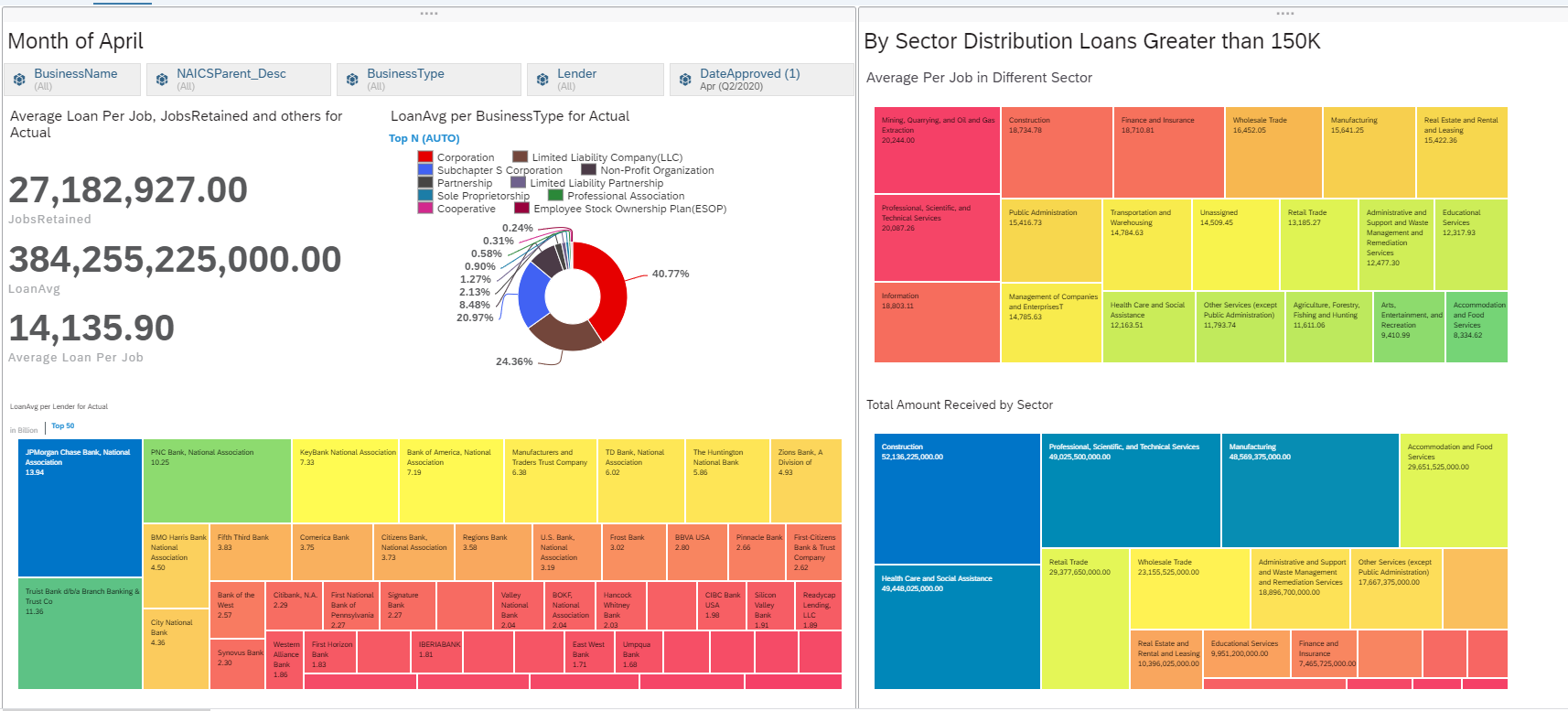This screenshot has width=1568, height=711.
Task: Click the NAICSParent_Desc filter icon
Action: pyautogui.click(x=162, y=80)
